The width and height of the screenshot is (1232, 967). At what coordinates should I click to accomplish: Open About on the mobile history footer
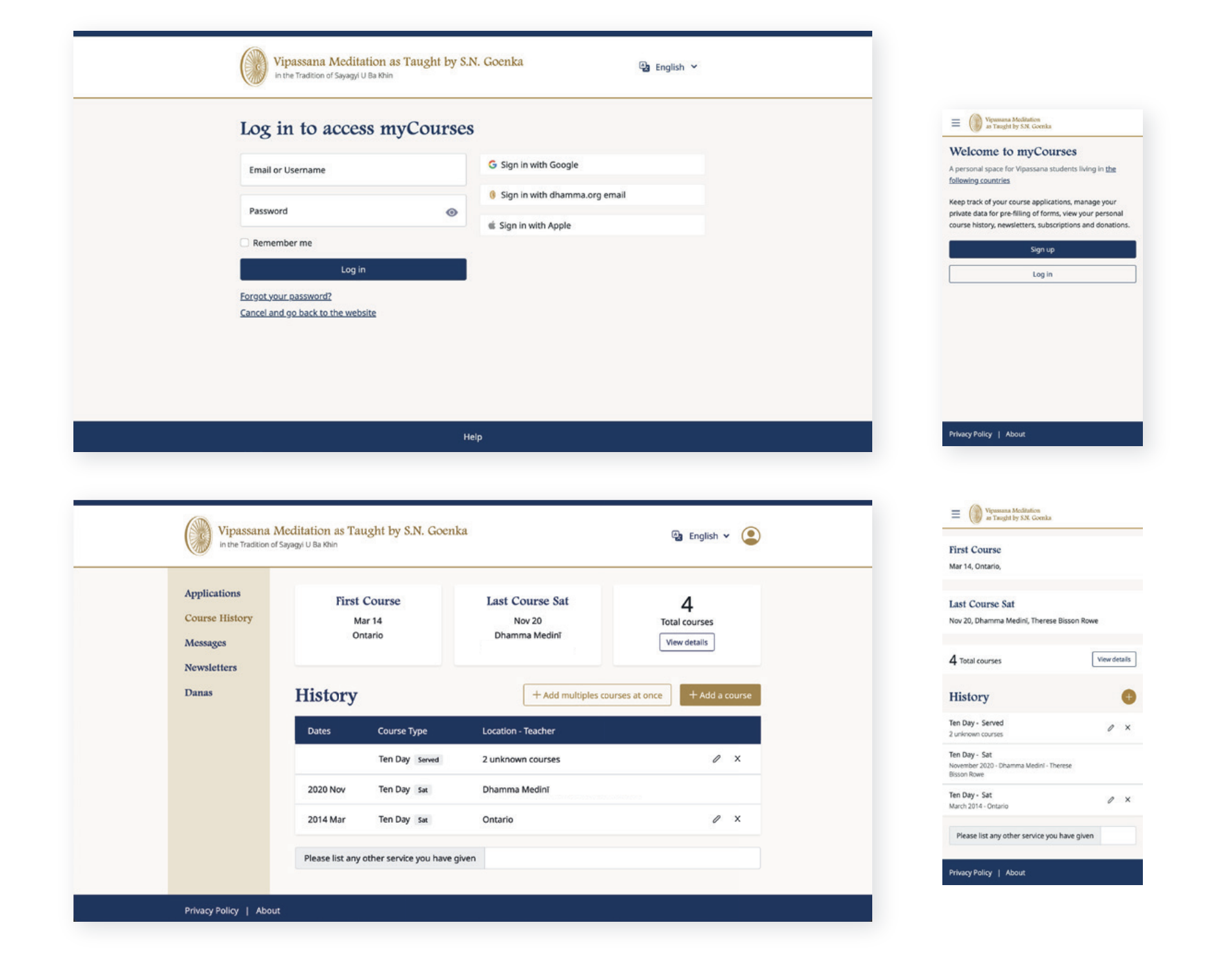[1015, 873]
